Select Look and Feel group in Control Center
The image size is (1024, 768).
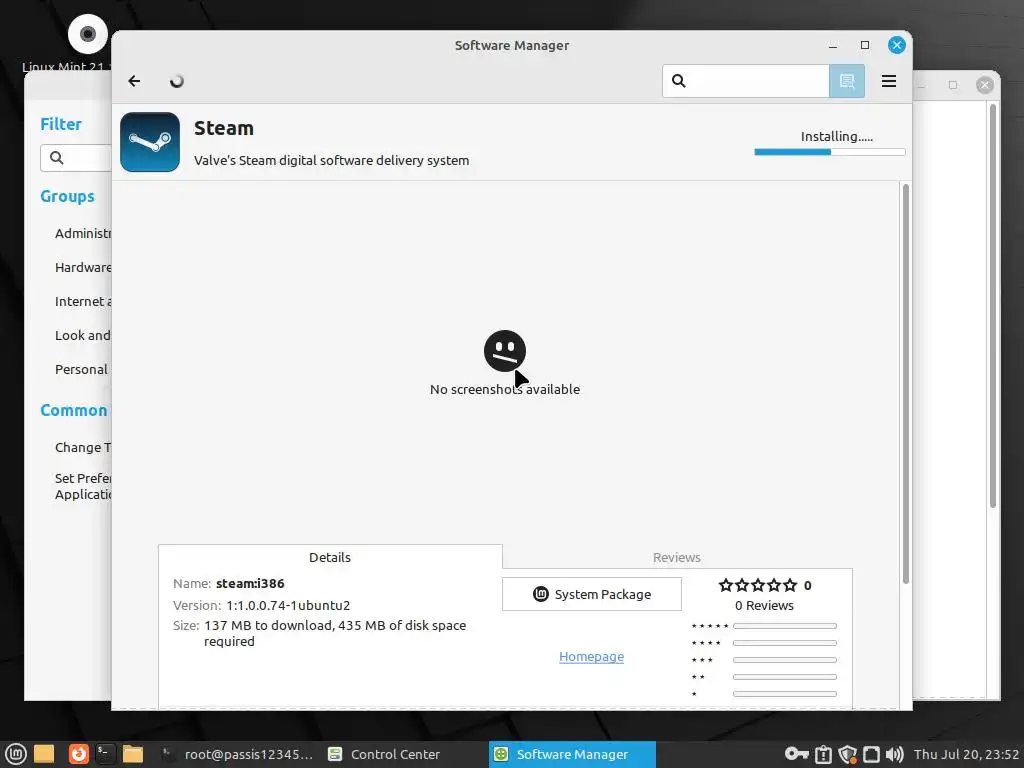[x=83, y=335]
